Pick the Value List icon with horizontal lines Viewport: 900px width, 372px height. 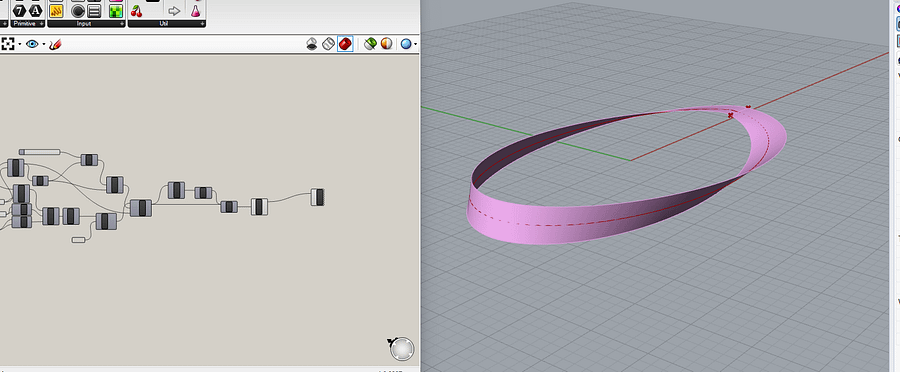coord(95,11)
